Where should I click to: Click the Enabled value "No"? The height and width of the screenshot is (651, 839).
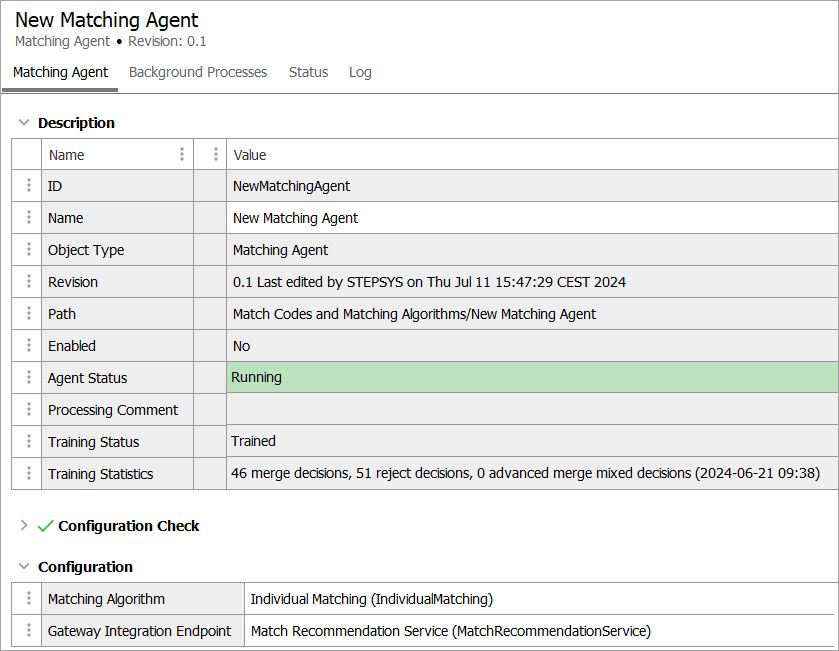tap(242, 346)
